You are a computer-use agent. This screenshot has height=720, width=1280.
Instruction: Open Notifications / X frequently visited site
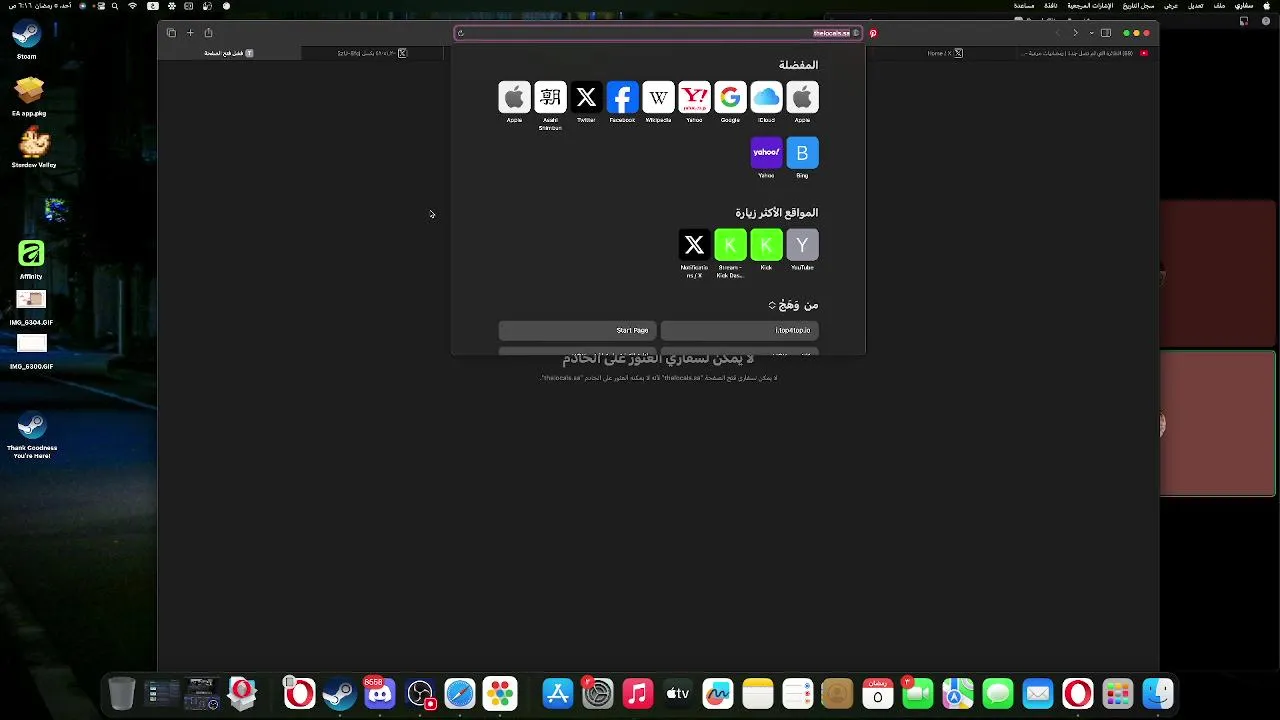click(694, 245)
